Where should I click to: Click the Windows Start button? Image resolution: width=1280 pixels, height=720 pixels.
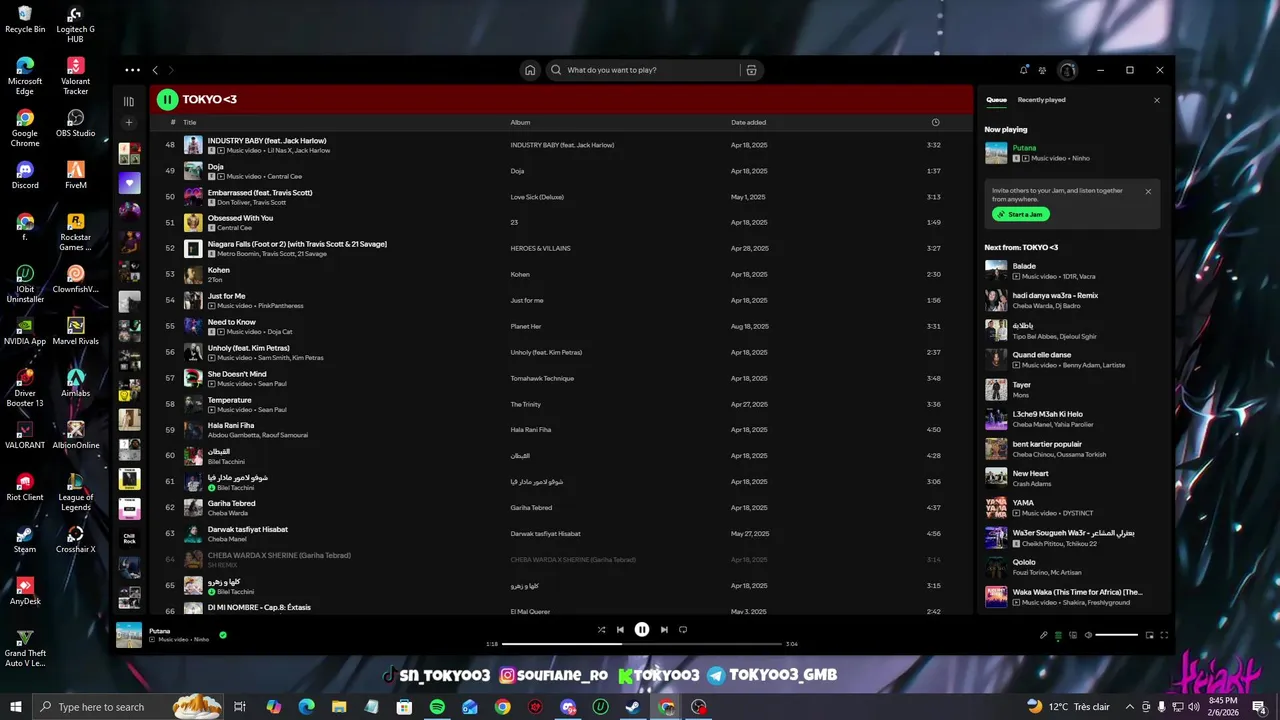[16, 707]
